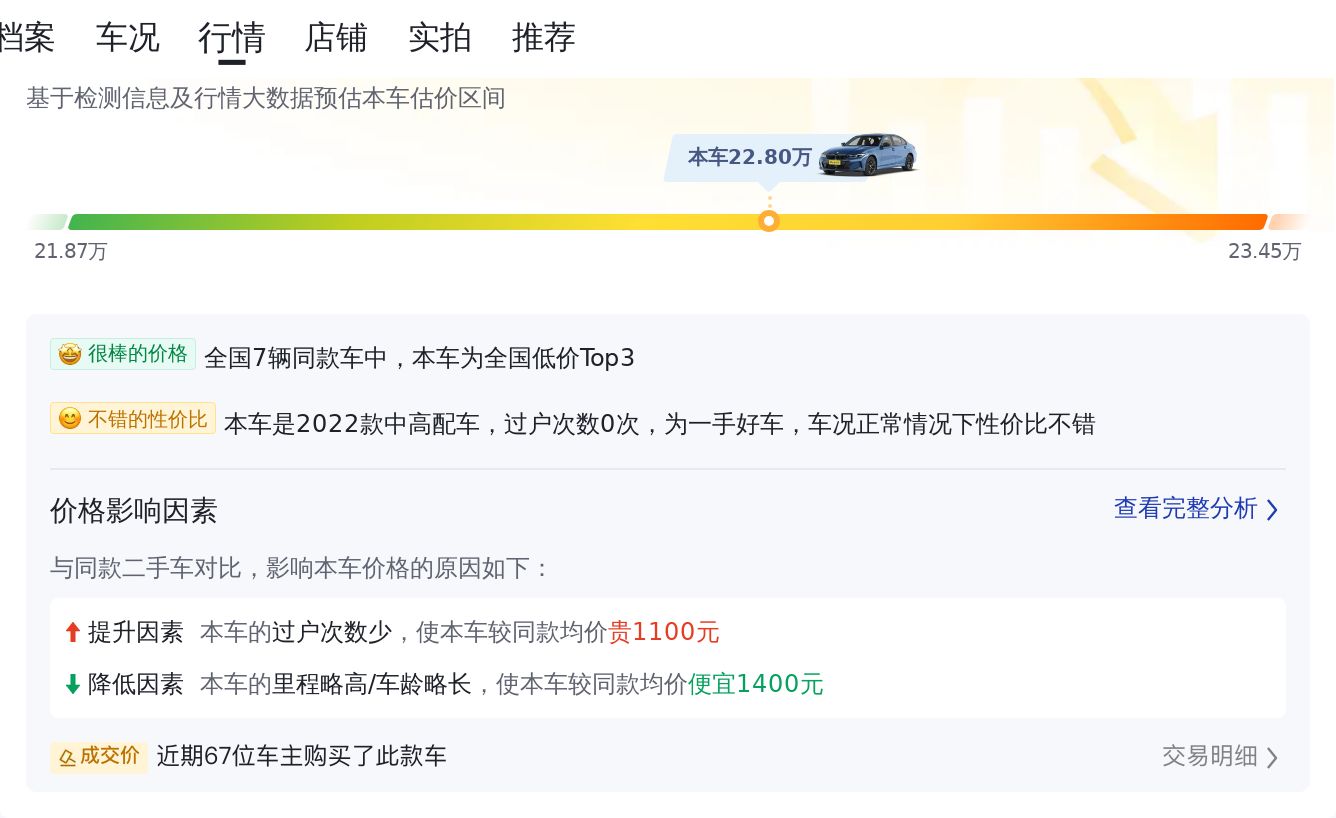Click the chevron next to 交易明细
Screen dimensions: 1336x818
[x=1272, y=757]
